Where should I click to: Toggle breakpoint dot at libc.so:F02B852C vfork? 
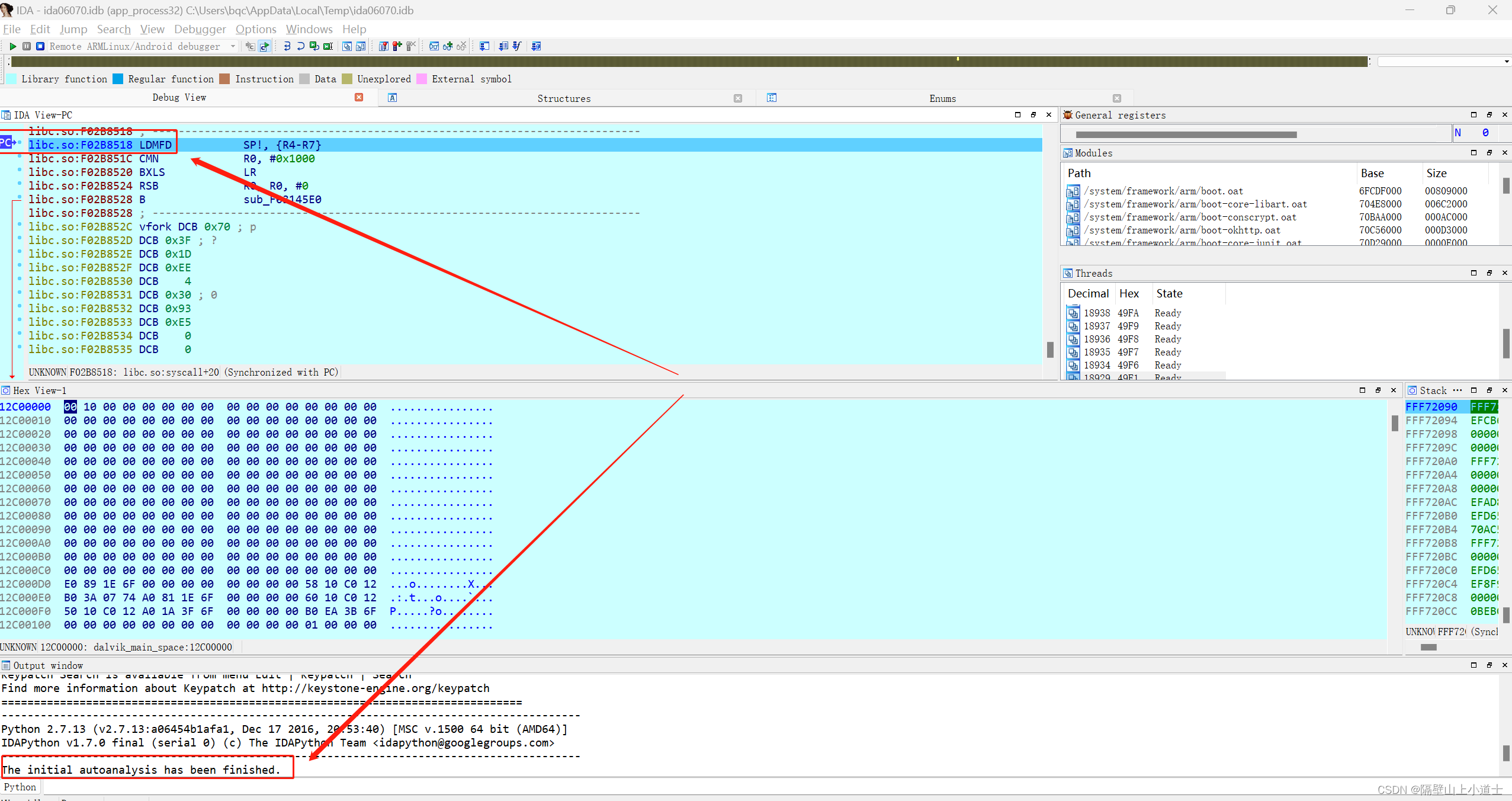coord(20,225)
